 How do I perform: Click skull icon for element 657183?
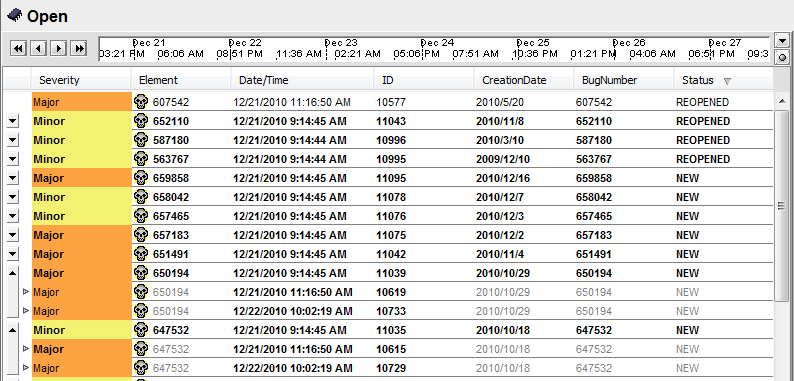pyautogui.click(x=141, y=235)
